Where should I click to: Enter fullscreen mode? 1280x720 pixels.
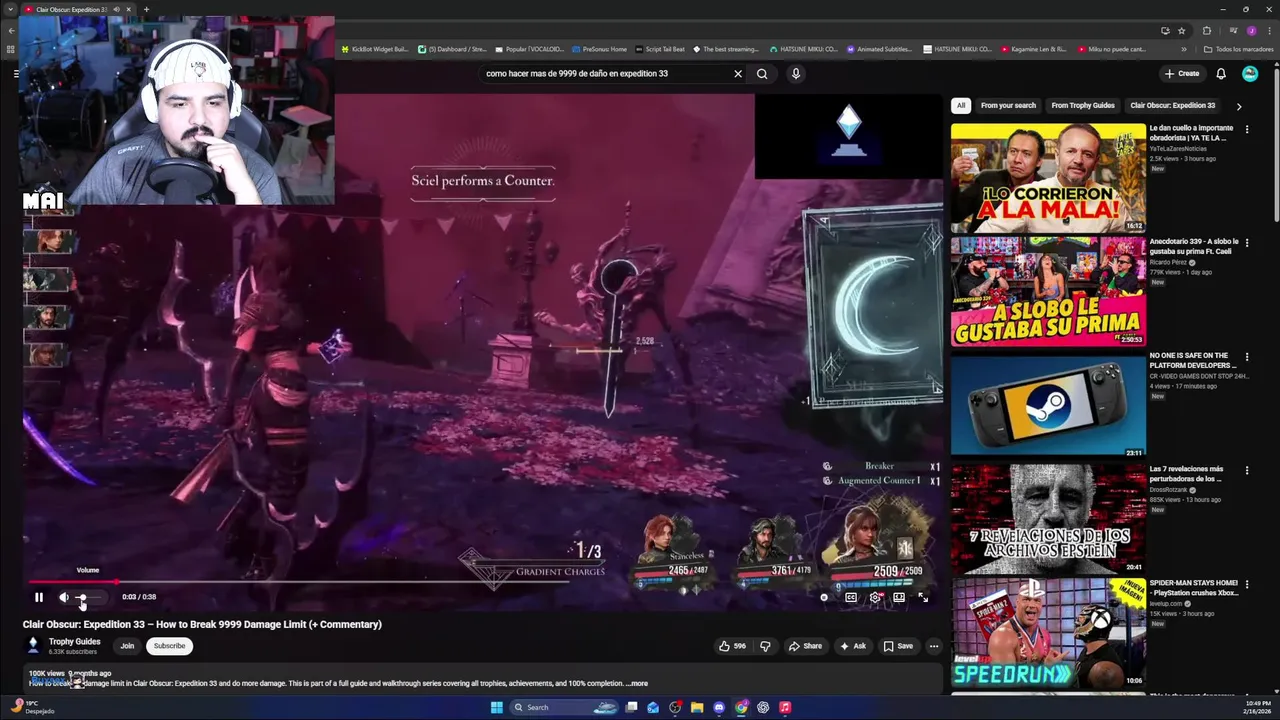point(923,597)
